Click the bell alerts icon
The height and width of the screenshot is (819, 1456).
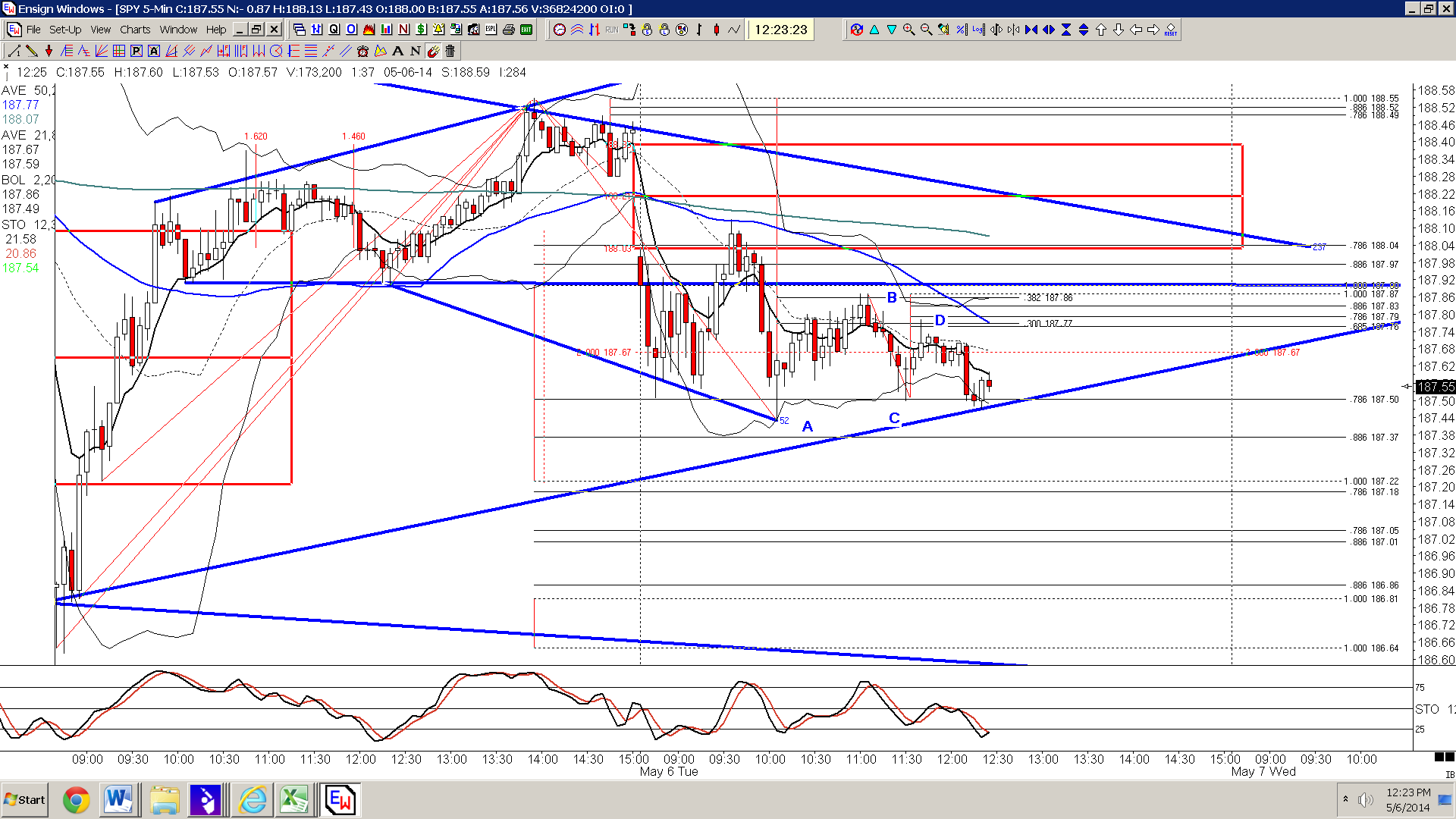coord(438,30)
